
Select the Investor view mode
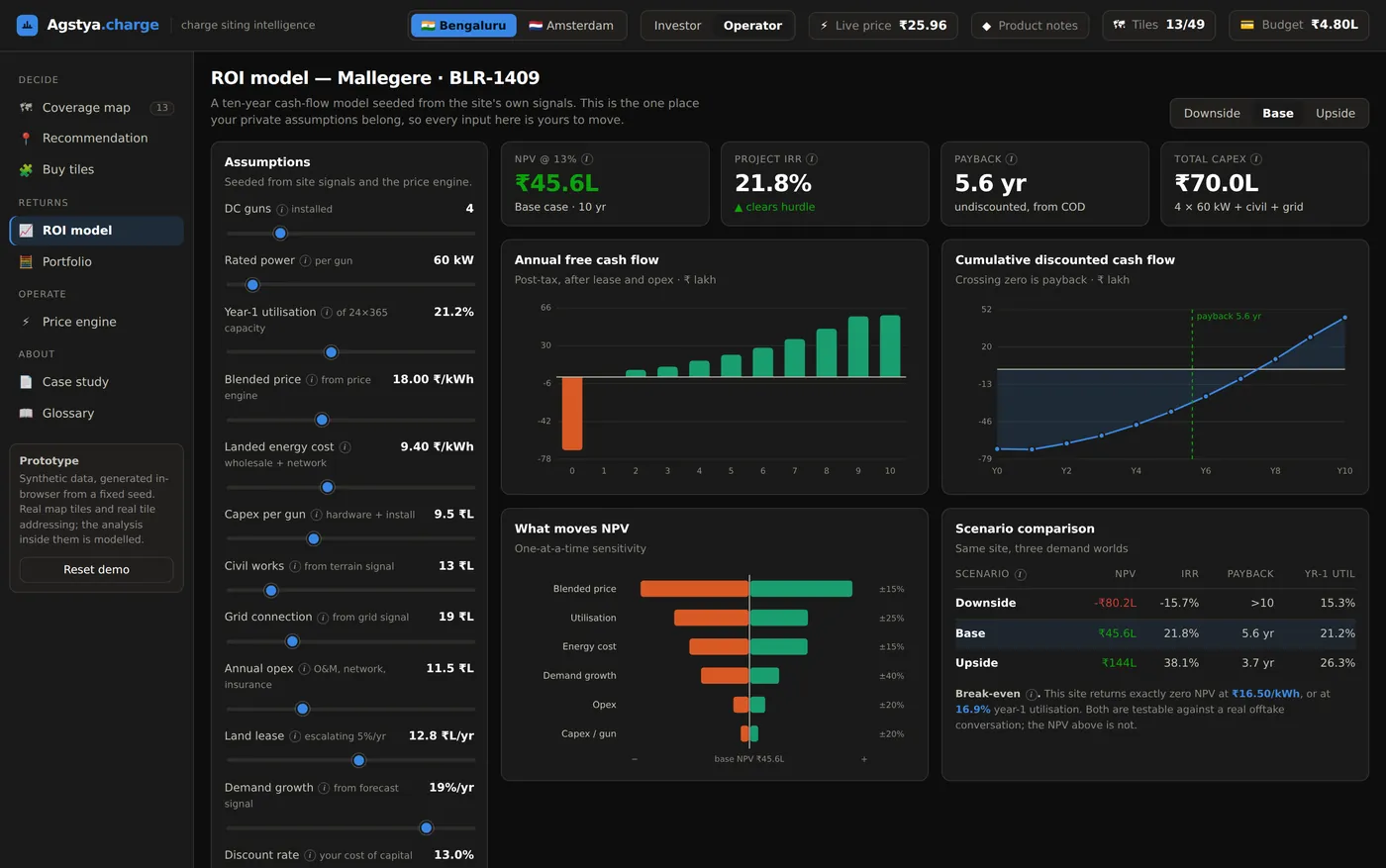677,26
